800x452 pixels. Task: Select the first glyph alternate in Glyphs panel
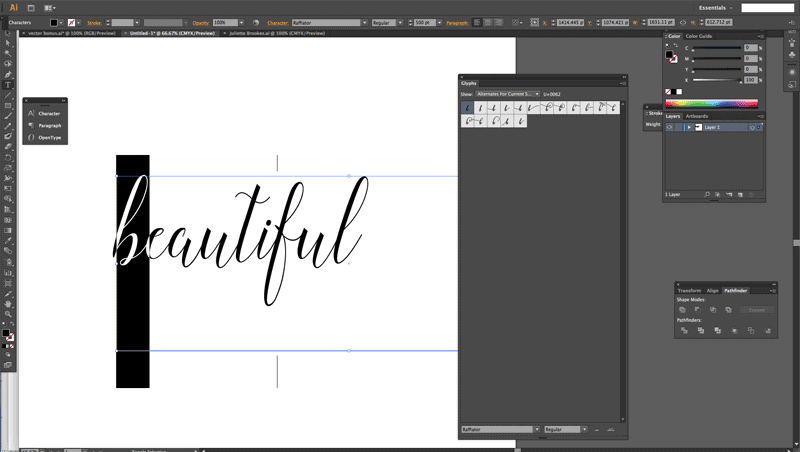point(467,108)
